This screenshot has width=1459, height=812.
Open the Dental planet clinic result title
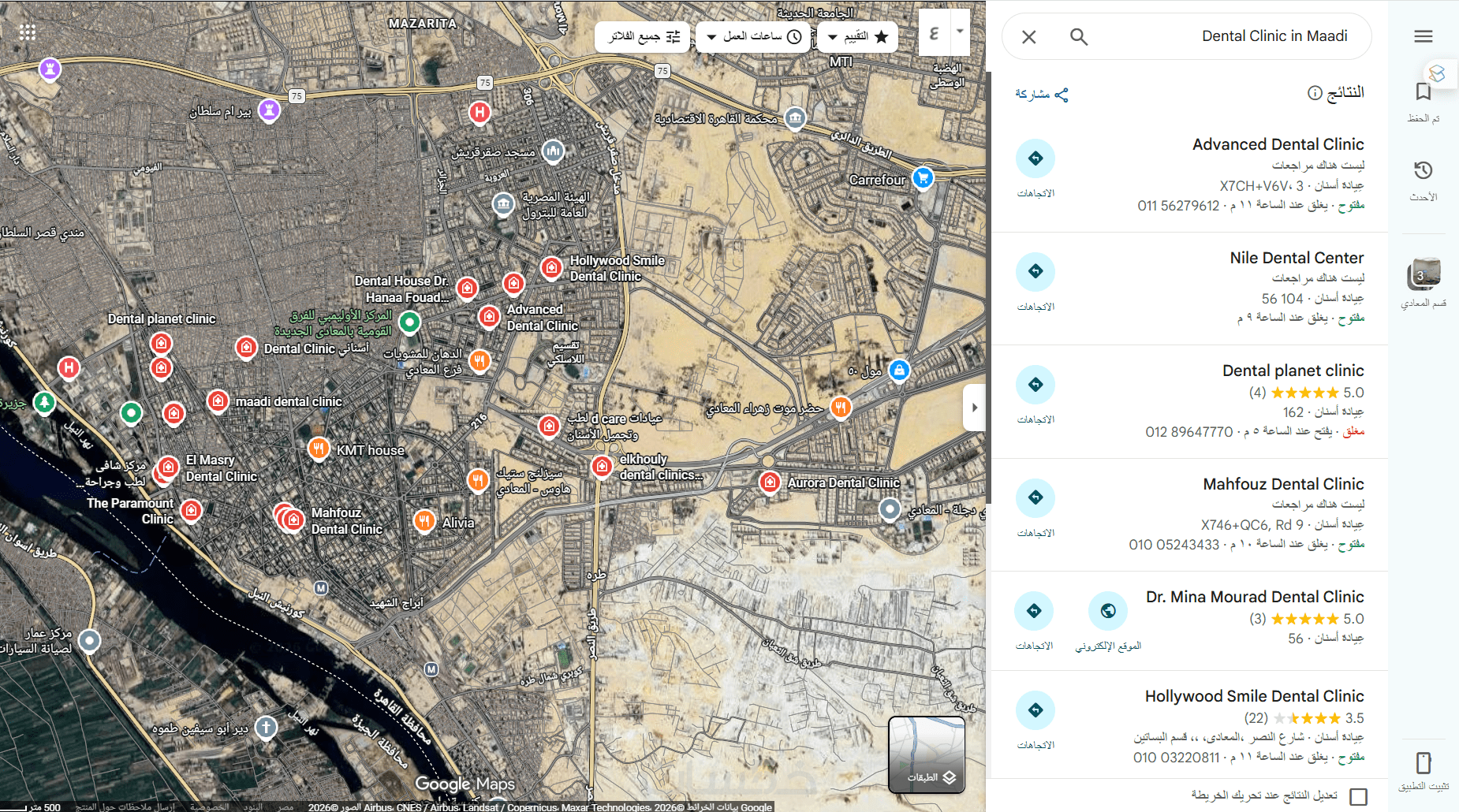[x=1293, y=371]
